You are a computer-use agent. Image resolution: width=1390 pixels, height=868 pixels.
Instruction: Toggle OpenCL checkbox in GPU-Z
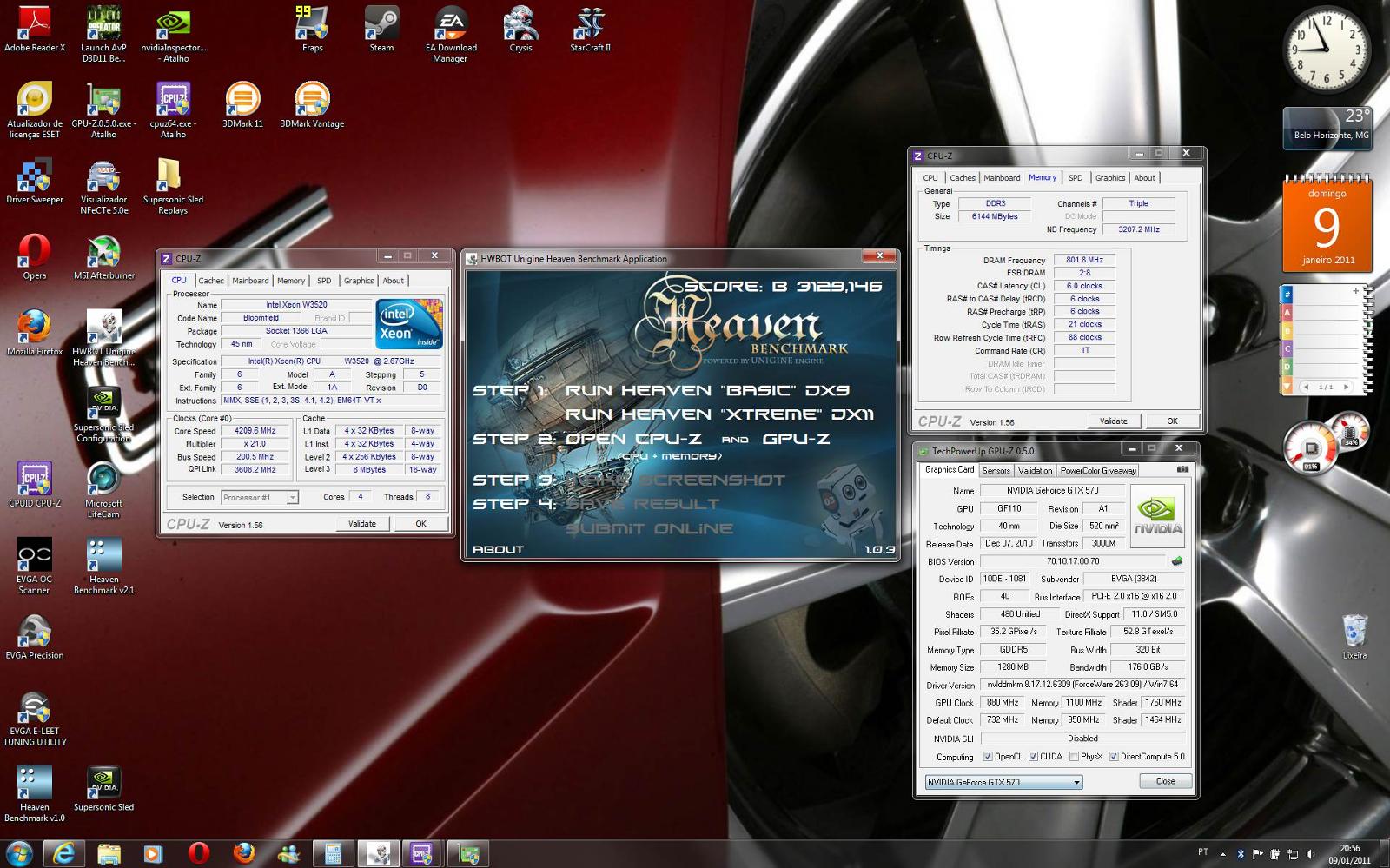[x=987, y=757]
